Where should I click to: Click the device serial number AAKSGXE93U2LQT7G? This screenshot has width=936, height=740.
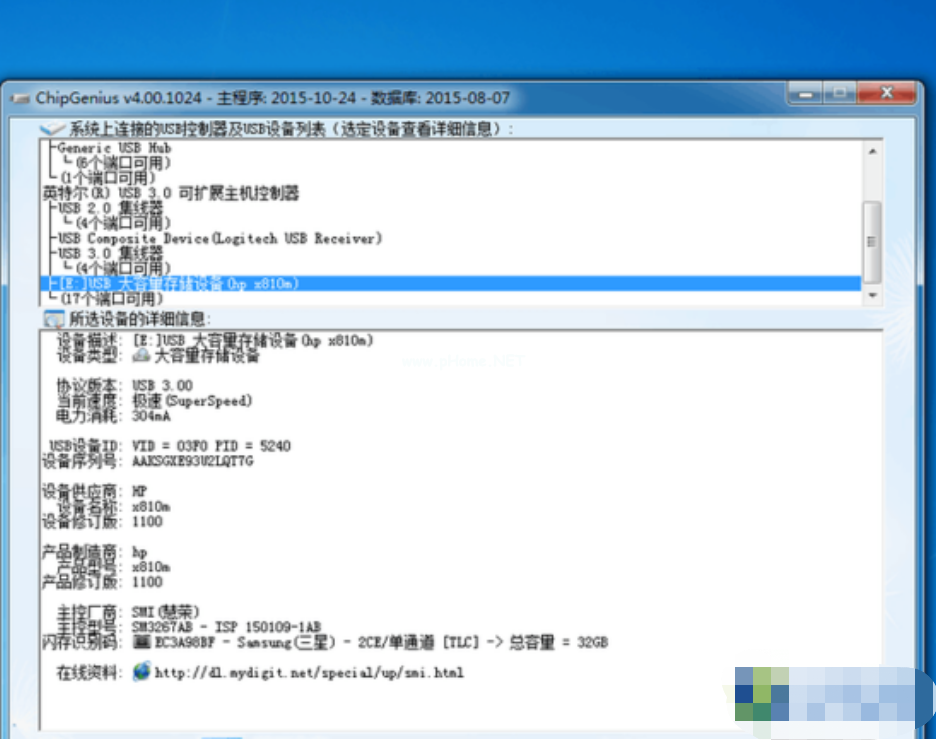pos(192,462)
